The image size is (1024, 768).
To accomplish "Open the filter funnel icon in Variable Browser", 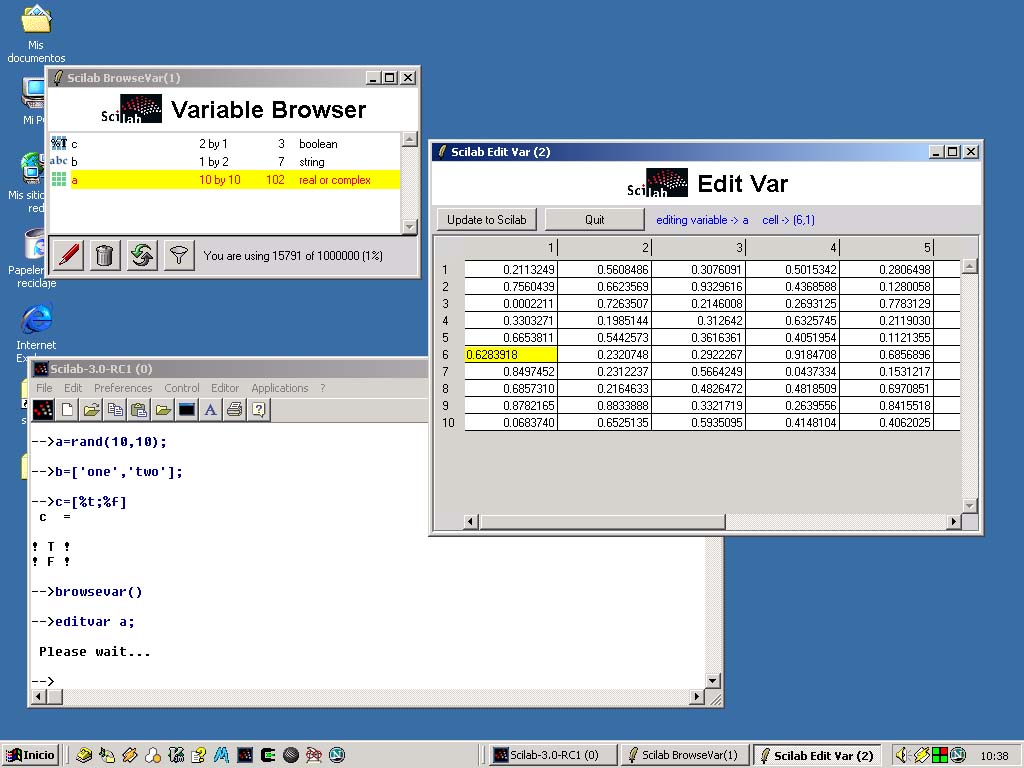I will pyautogui.click(x=178, y=255).
